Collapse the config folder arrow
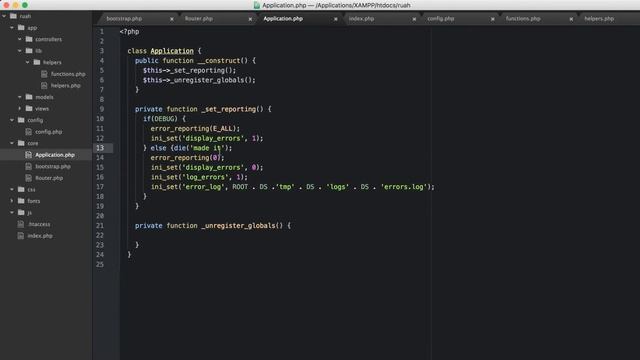This screenshot has width=640, height=360. tap(12, 120)
